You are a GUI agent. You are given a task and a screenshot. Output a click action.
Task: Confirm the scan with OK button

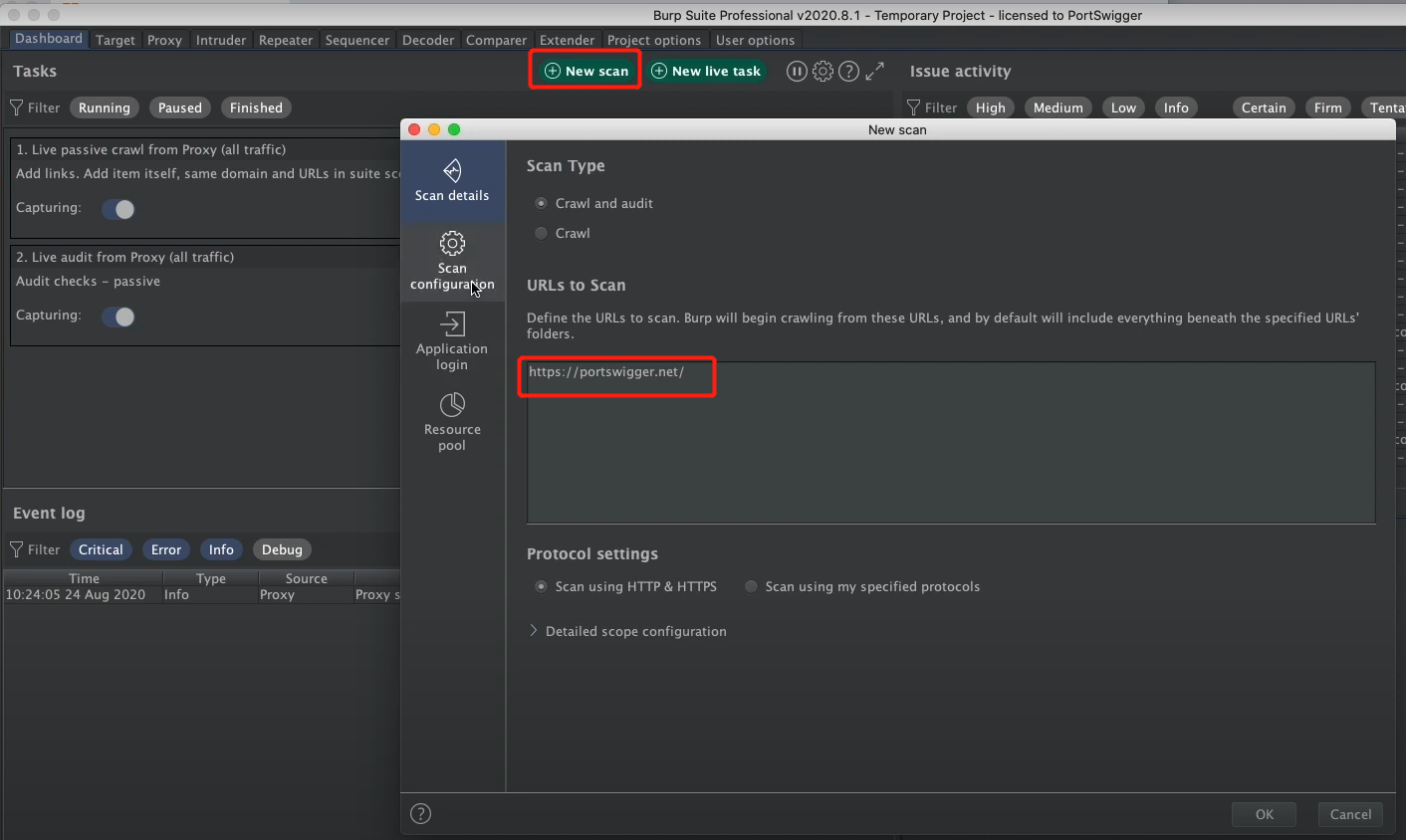[1265, 814]
